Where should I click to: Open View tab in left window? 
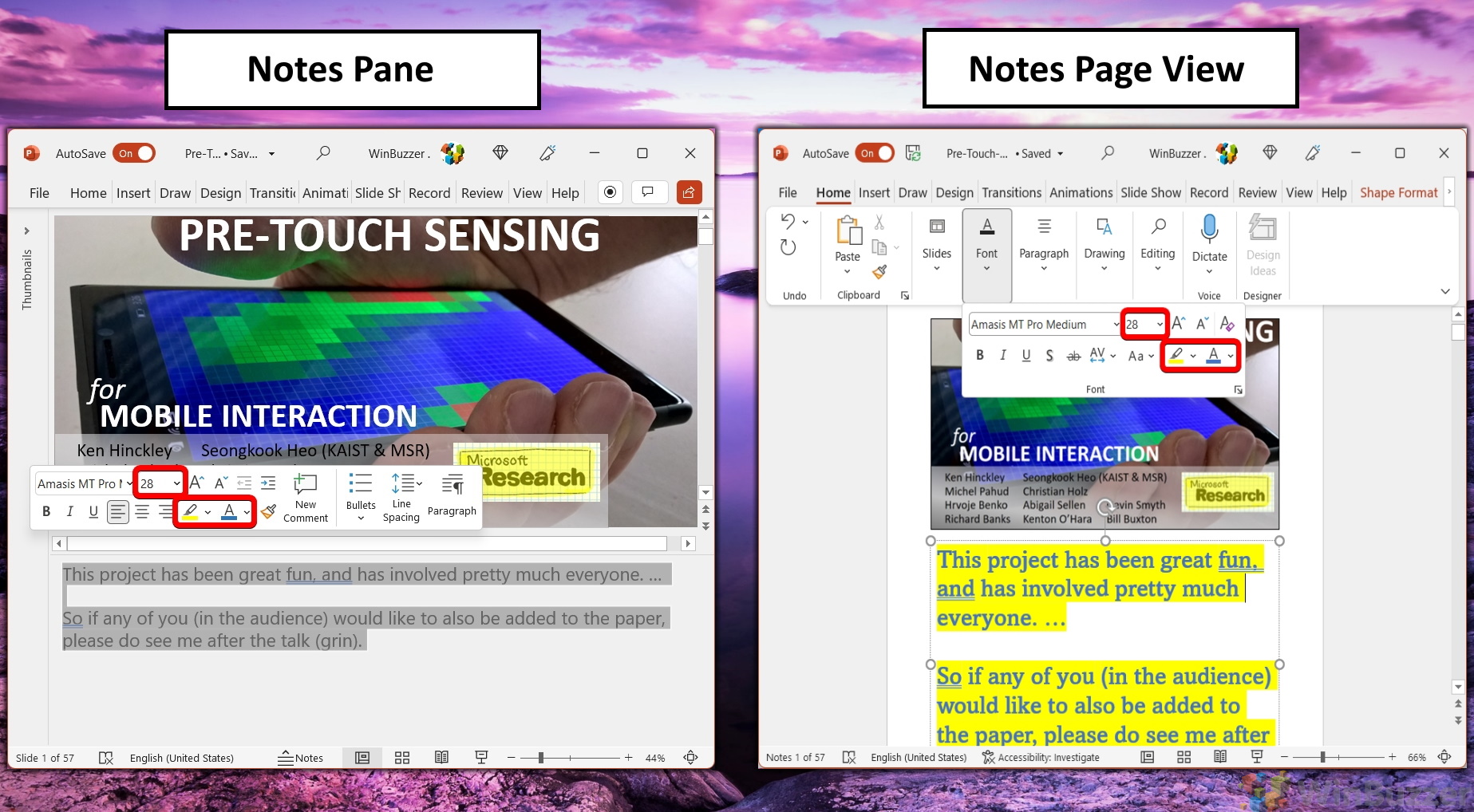(x=528, y=193)
